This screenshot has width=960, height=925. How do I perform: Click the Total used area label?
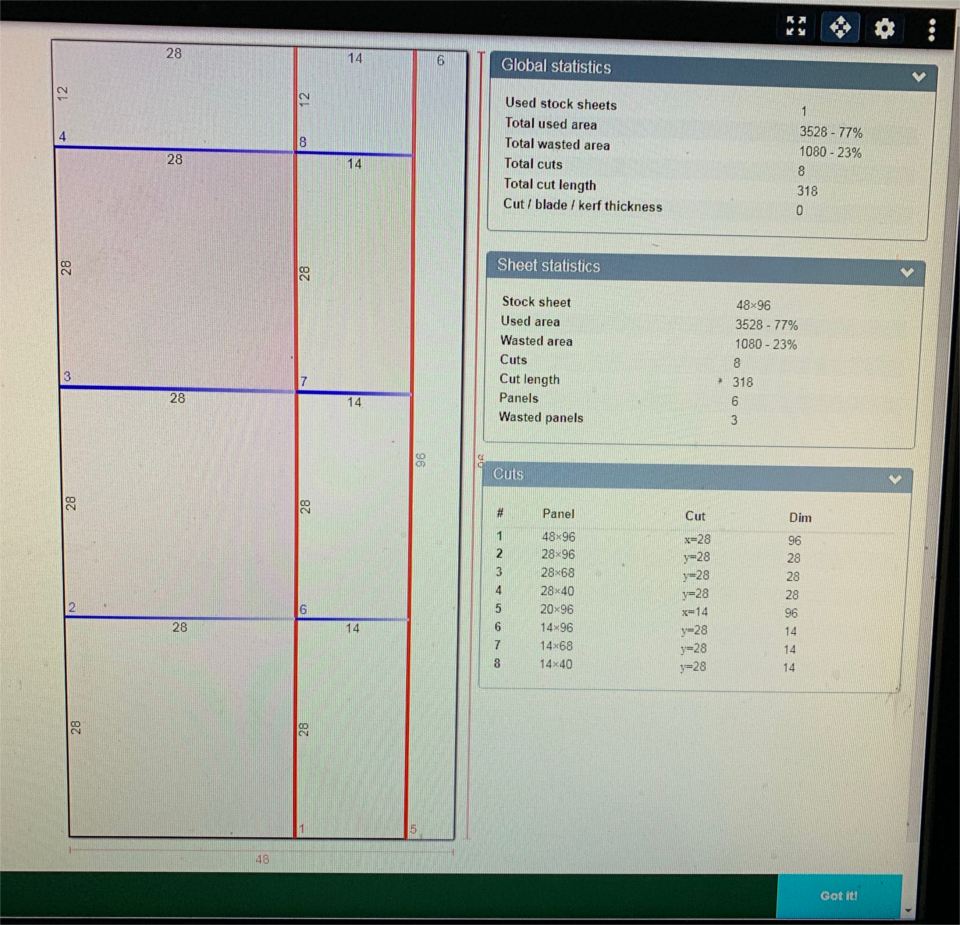[550, 124]
